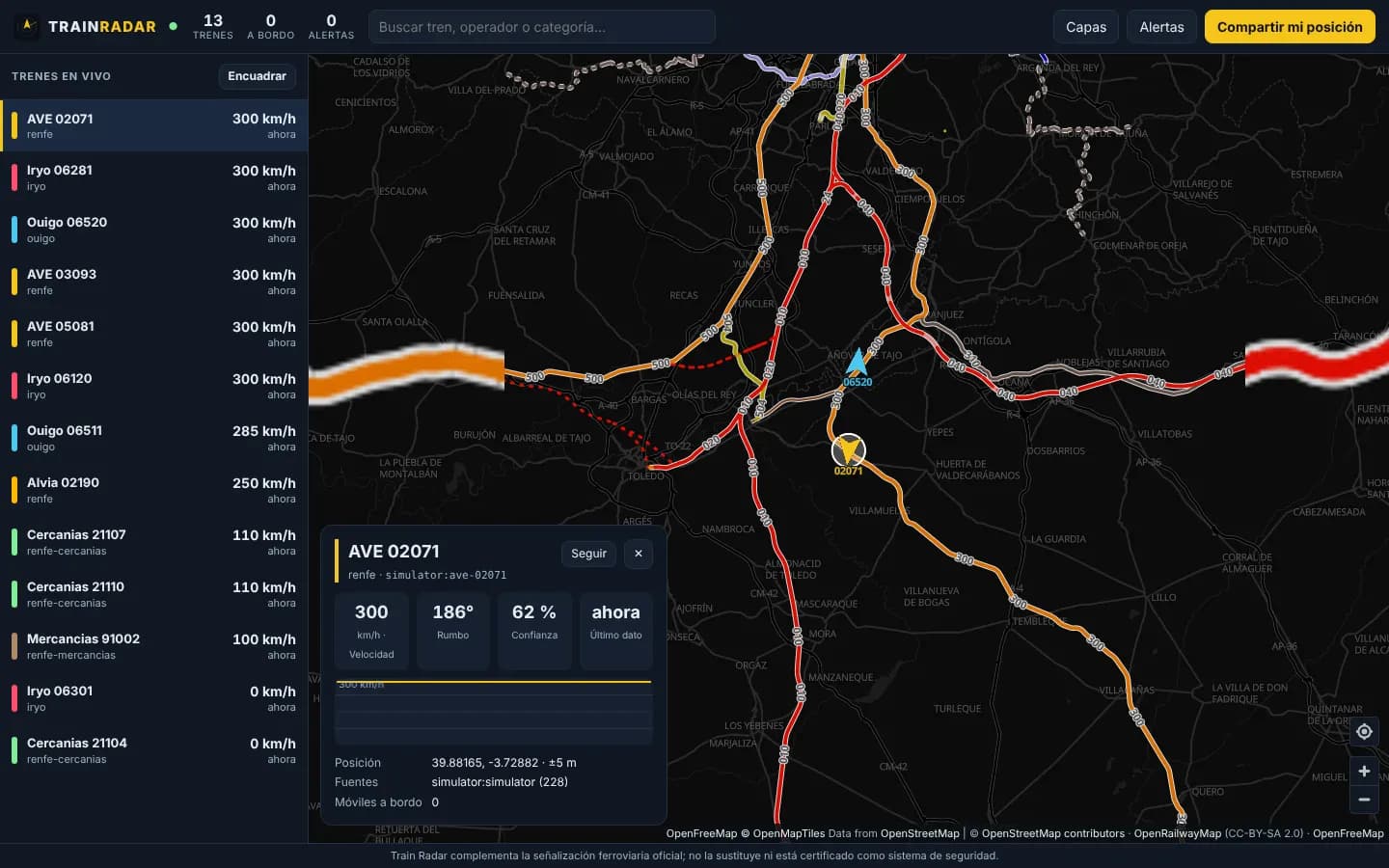Viewport: 1389px width, 868px height.
Task: Select Ouigo 06511 in the train list
Action: tap(154, 438)
